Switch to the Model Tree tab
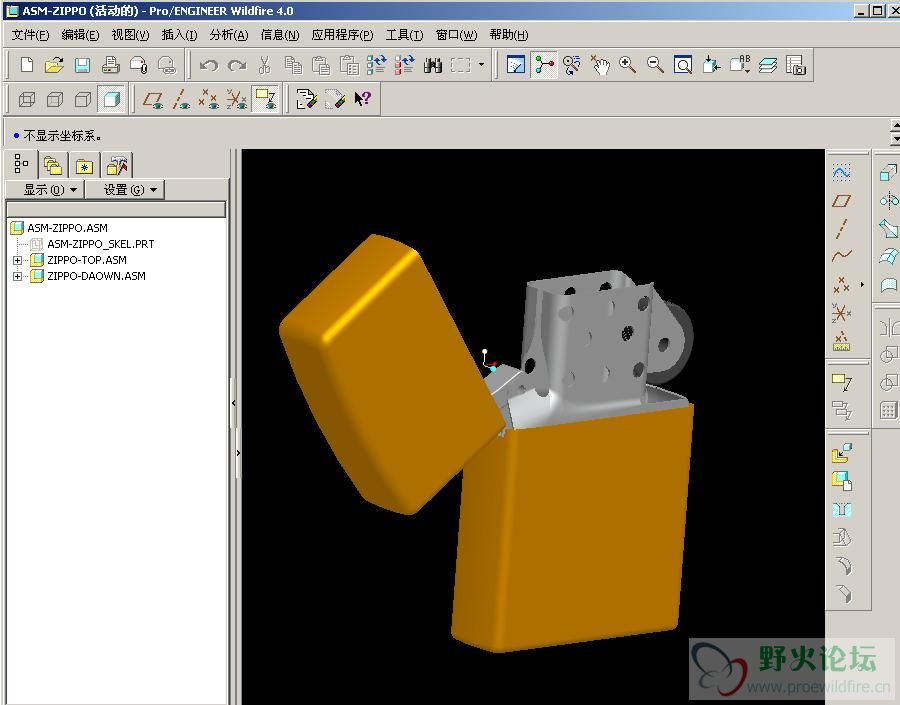 (21, 165)
